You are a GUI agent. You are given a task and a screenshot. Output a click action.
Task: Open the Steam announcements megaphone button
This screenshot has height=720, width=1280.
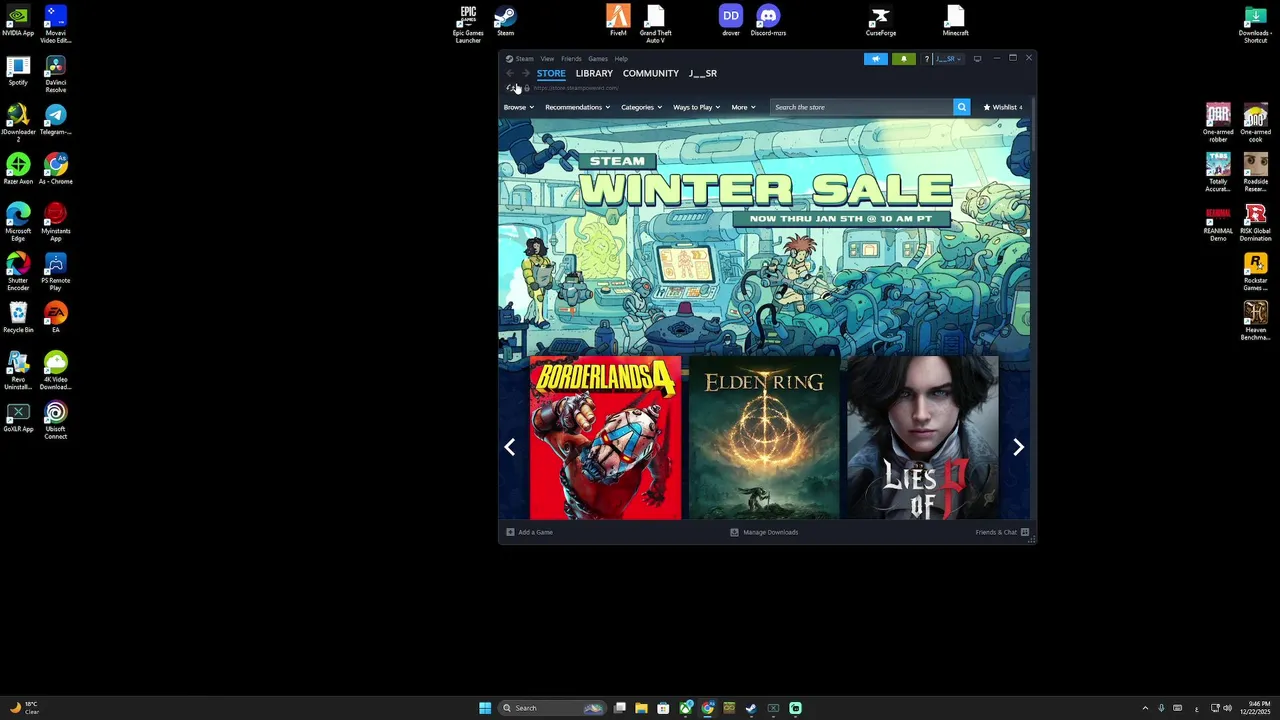(x=875, y=59)
